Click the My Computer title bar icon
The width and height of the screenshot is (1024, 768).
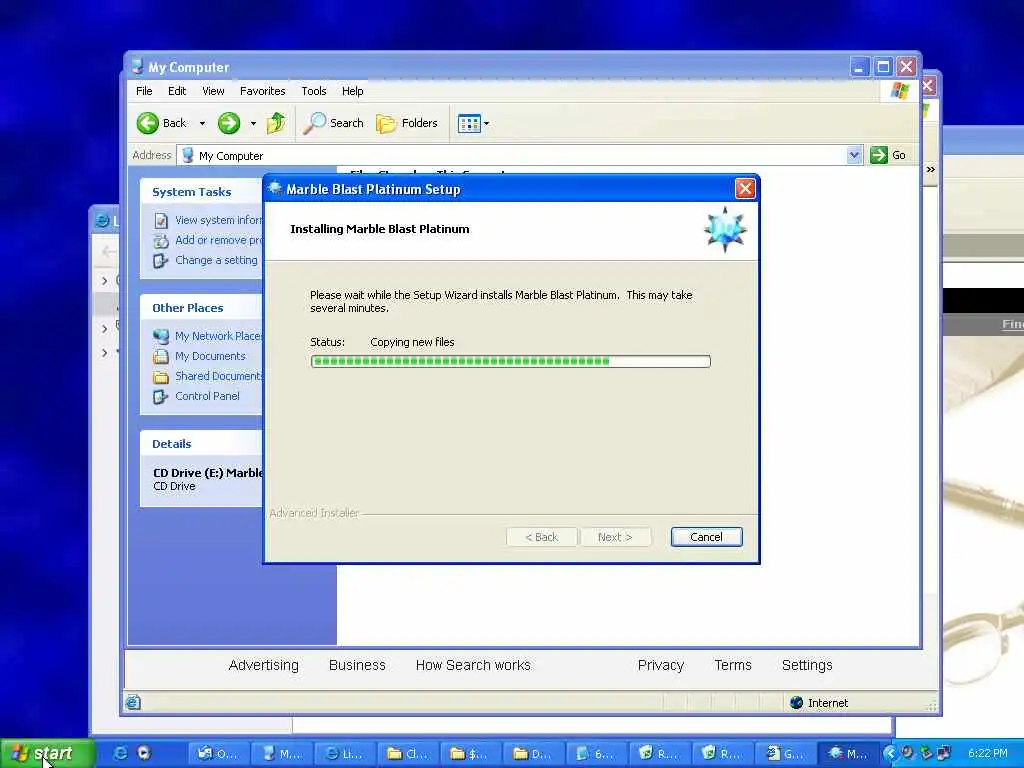(137, 67)
